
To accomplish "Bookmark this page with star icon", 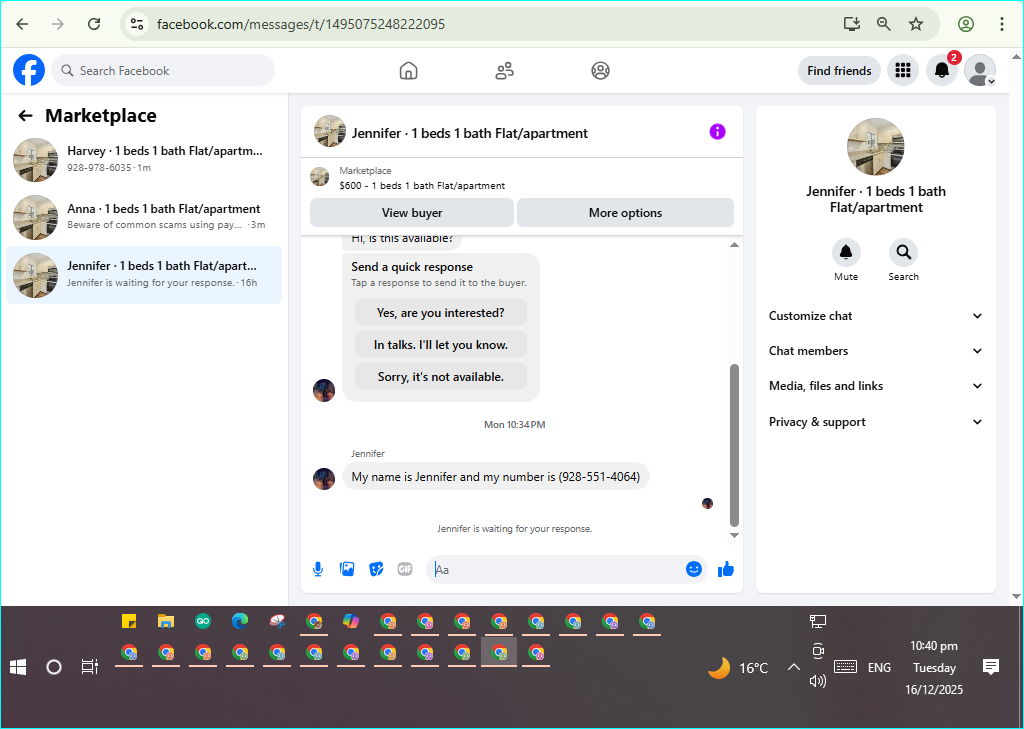I will point(916,24).
